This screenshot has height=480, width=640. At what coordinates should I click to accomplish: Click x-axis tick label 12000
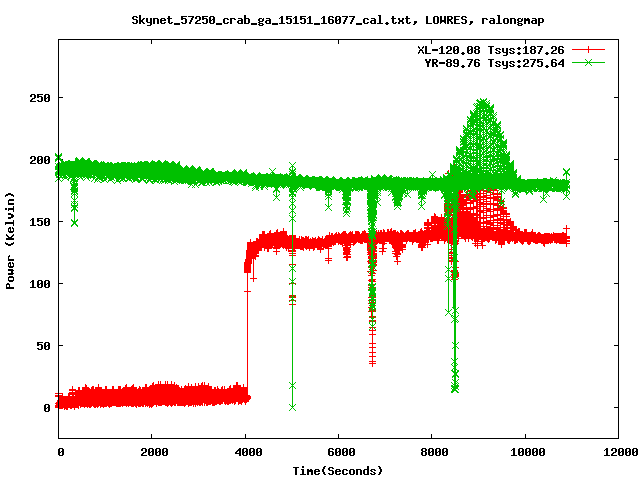coord(621,452)
